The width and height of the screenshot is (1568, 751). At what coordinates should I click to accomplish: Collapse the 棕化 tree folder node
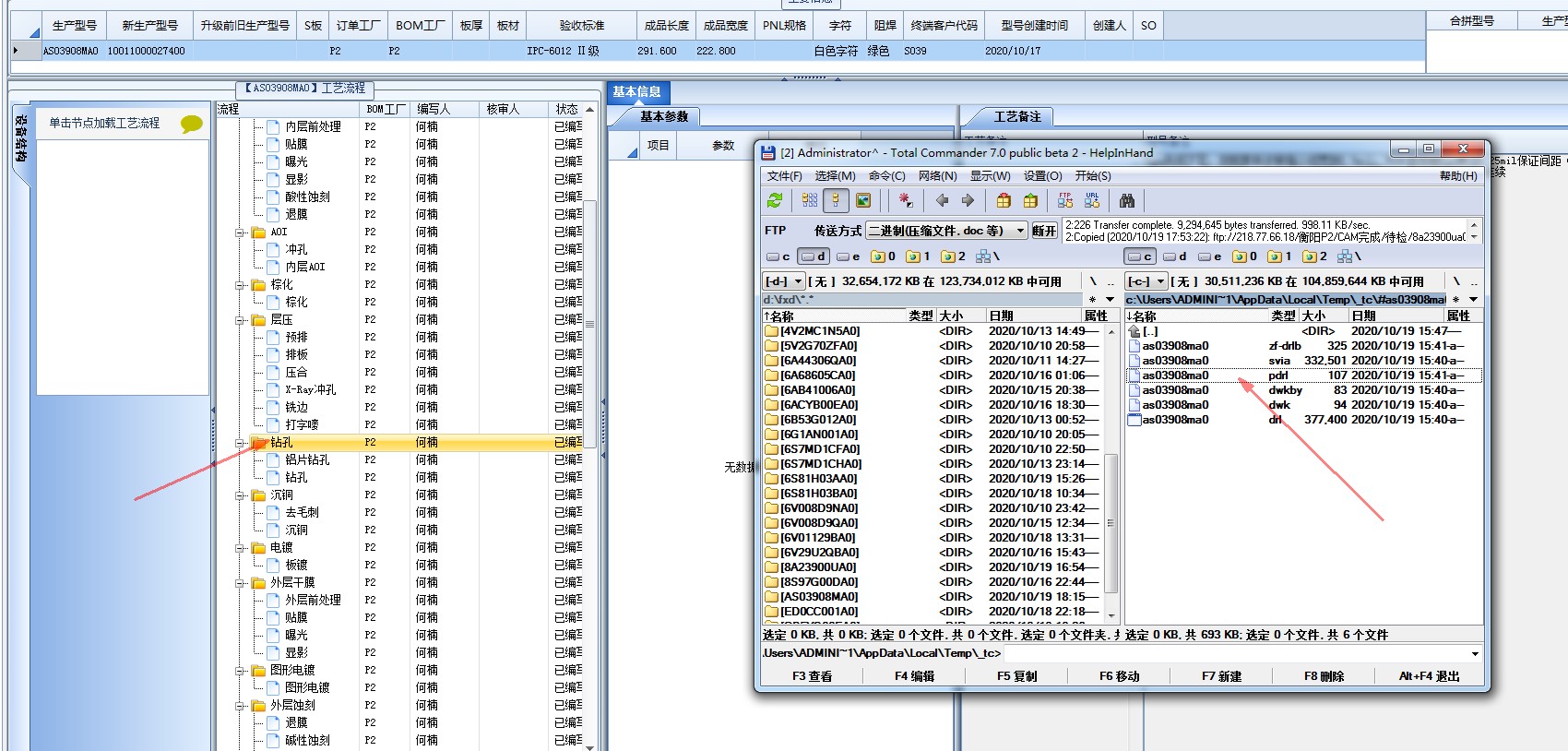(241, 285)
